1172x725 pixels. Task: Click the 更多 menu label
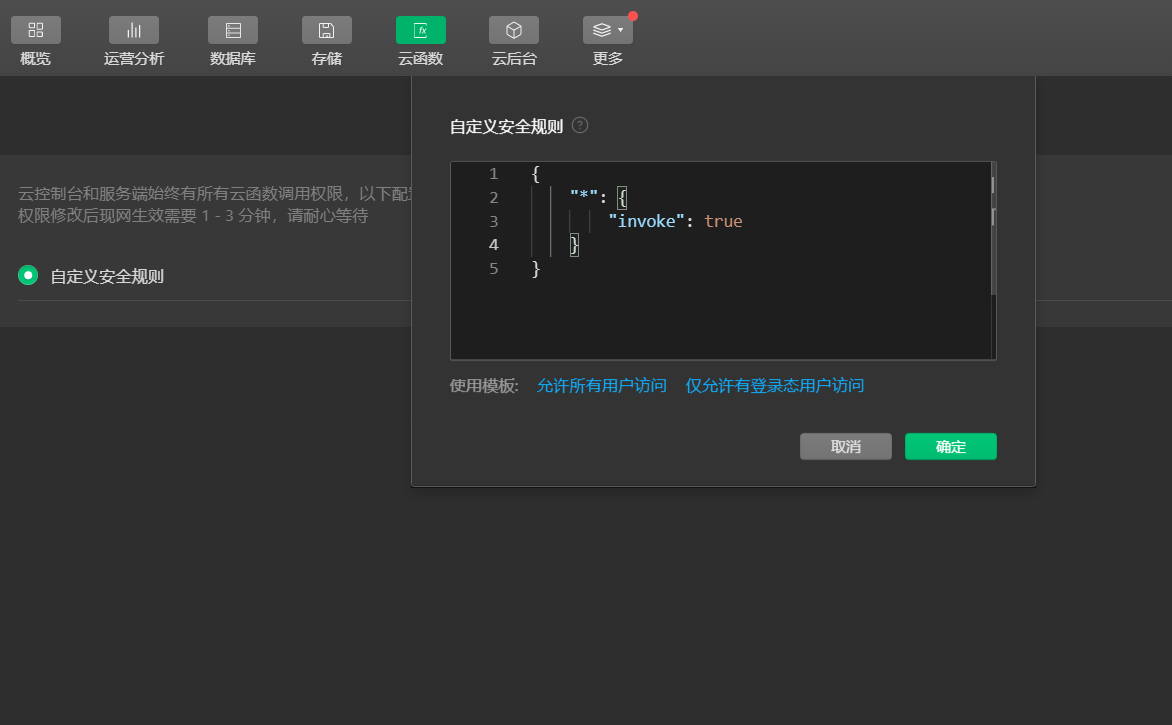(x=608, y=59)
